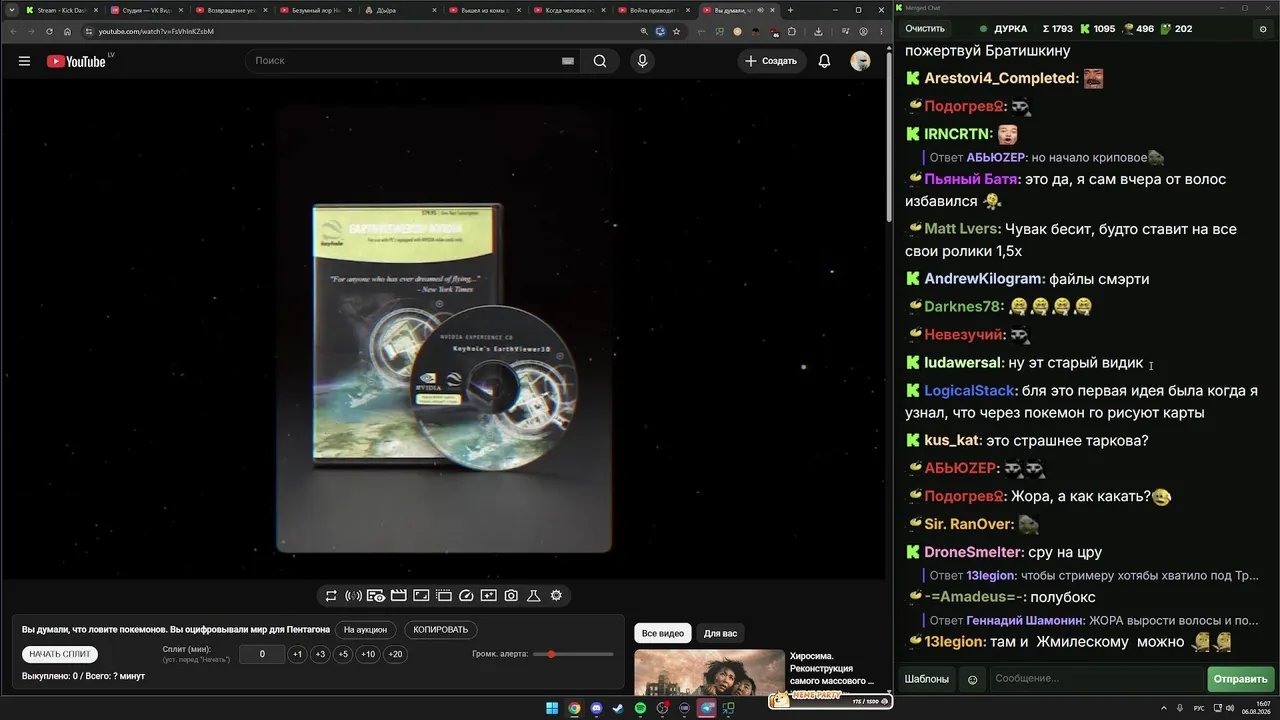Add +1 minute to the split
Screen dimensions: 1280x720
coord(297,655)
